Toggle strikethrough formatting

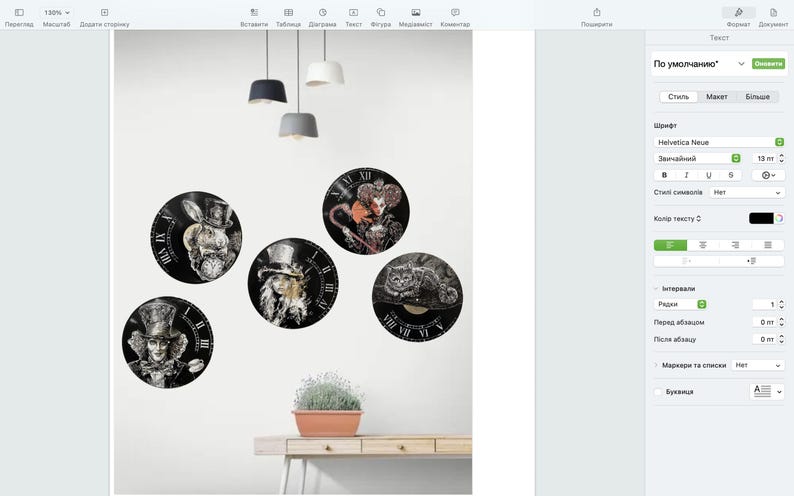(x=731, y=175)
